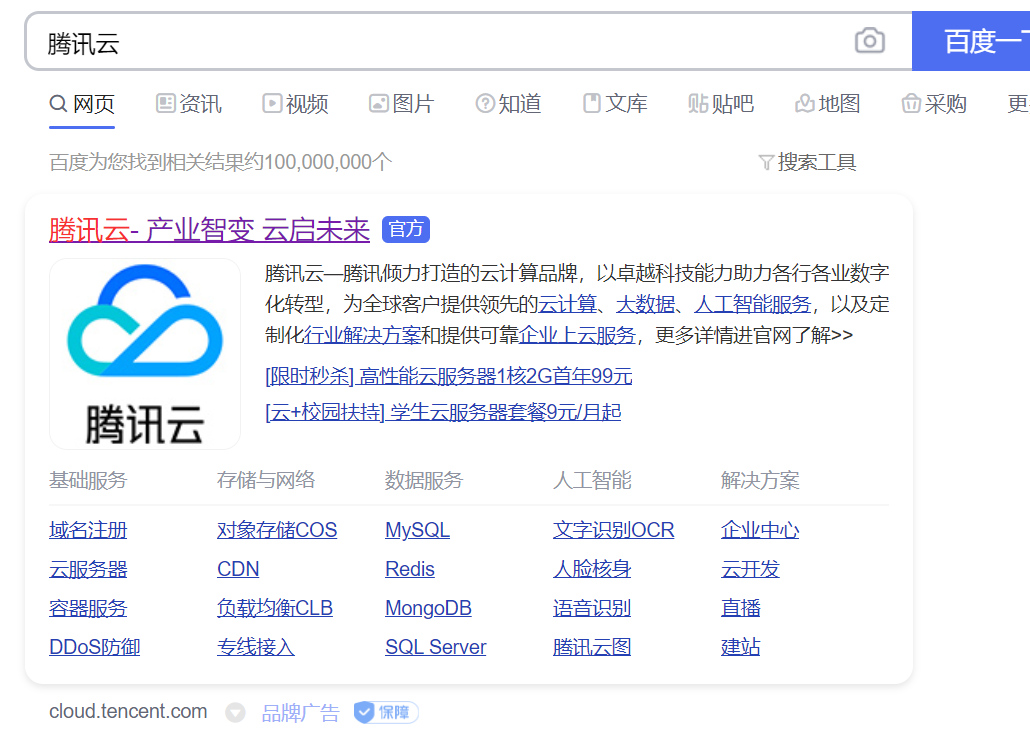Switch to the 文库 tab

click(626, 103)
